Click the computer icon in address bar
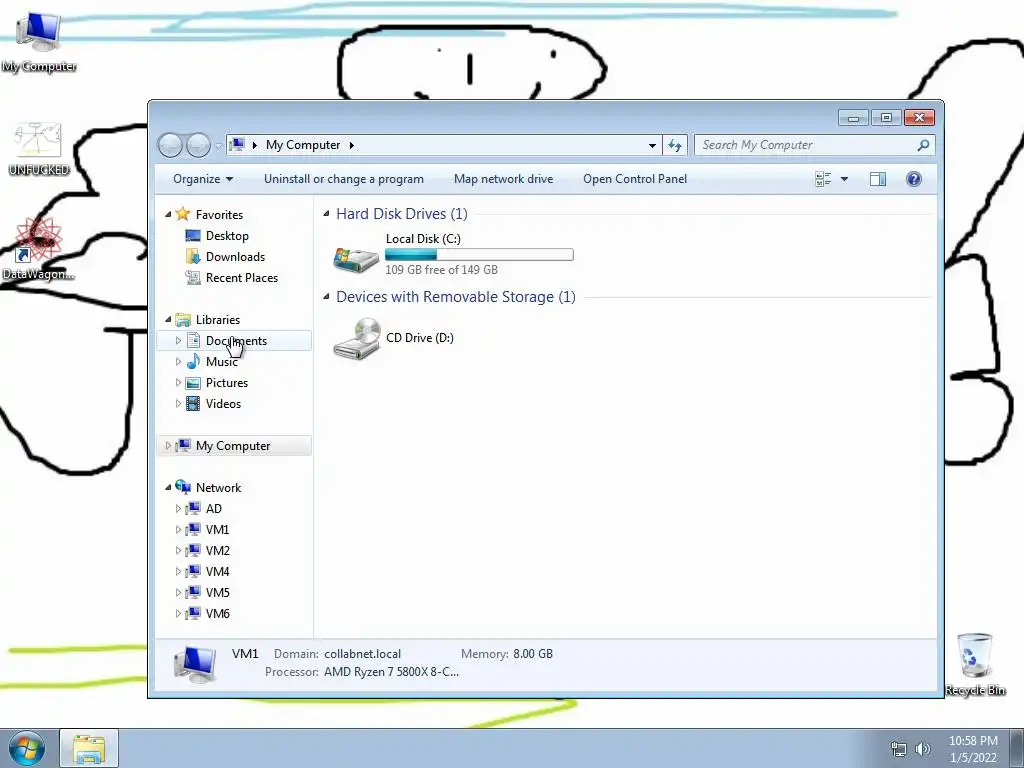The width and height of the screenshot is (1024, 768). point(238,145)
